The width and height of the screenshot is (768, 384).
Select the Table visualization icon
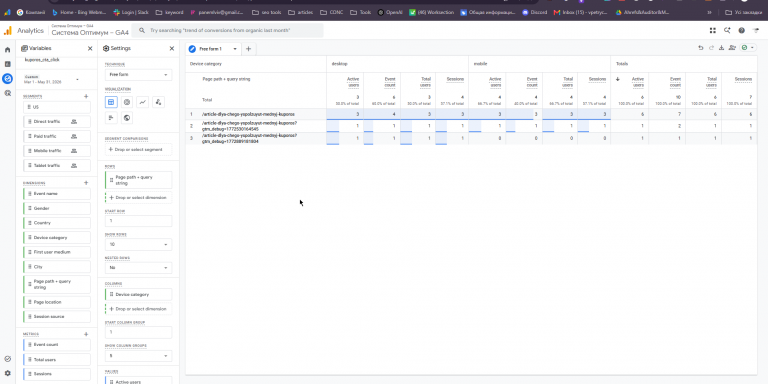[x=111, y=102]
